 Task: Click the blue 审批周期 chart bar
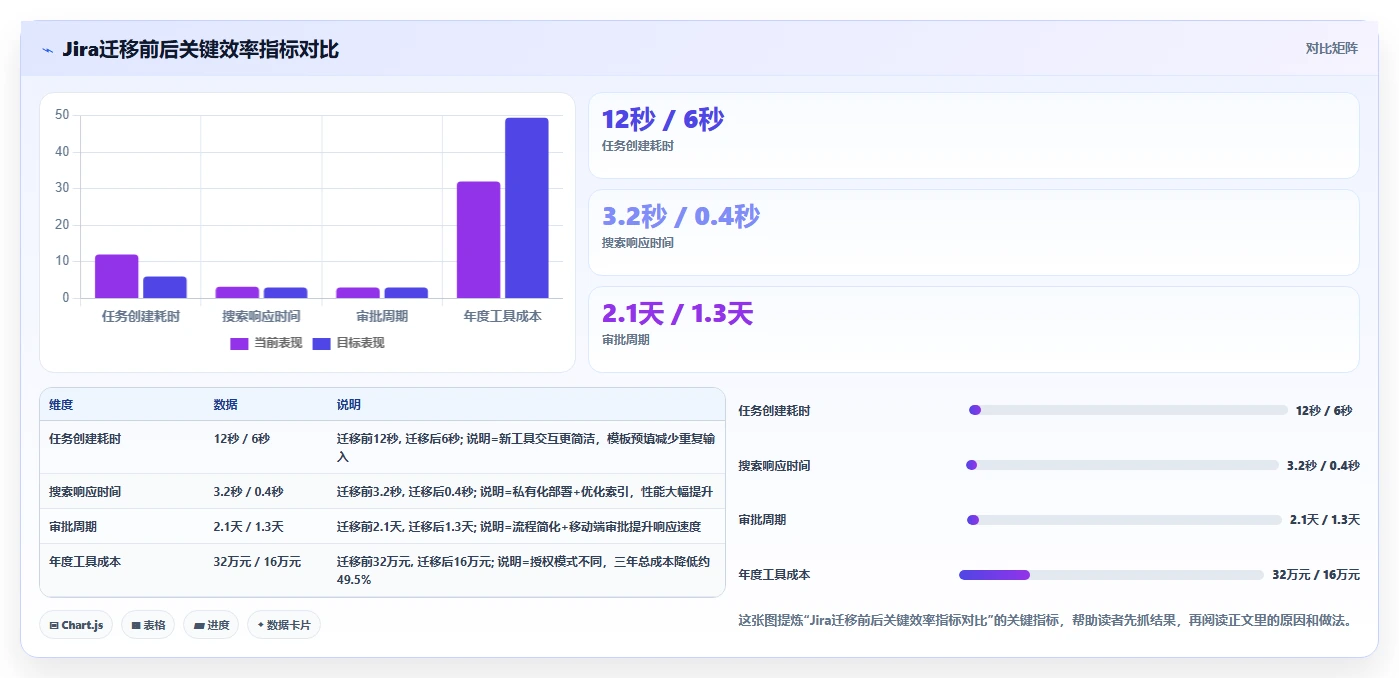406,293
